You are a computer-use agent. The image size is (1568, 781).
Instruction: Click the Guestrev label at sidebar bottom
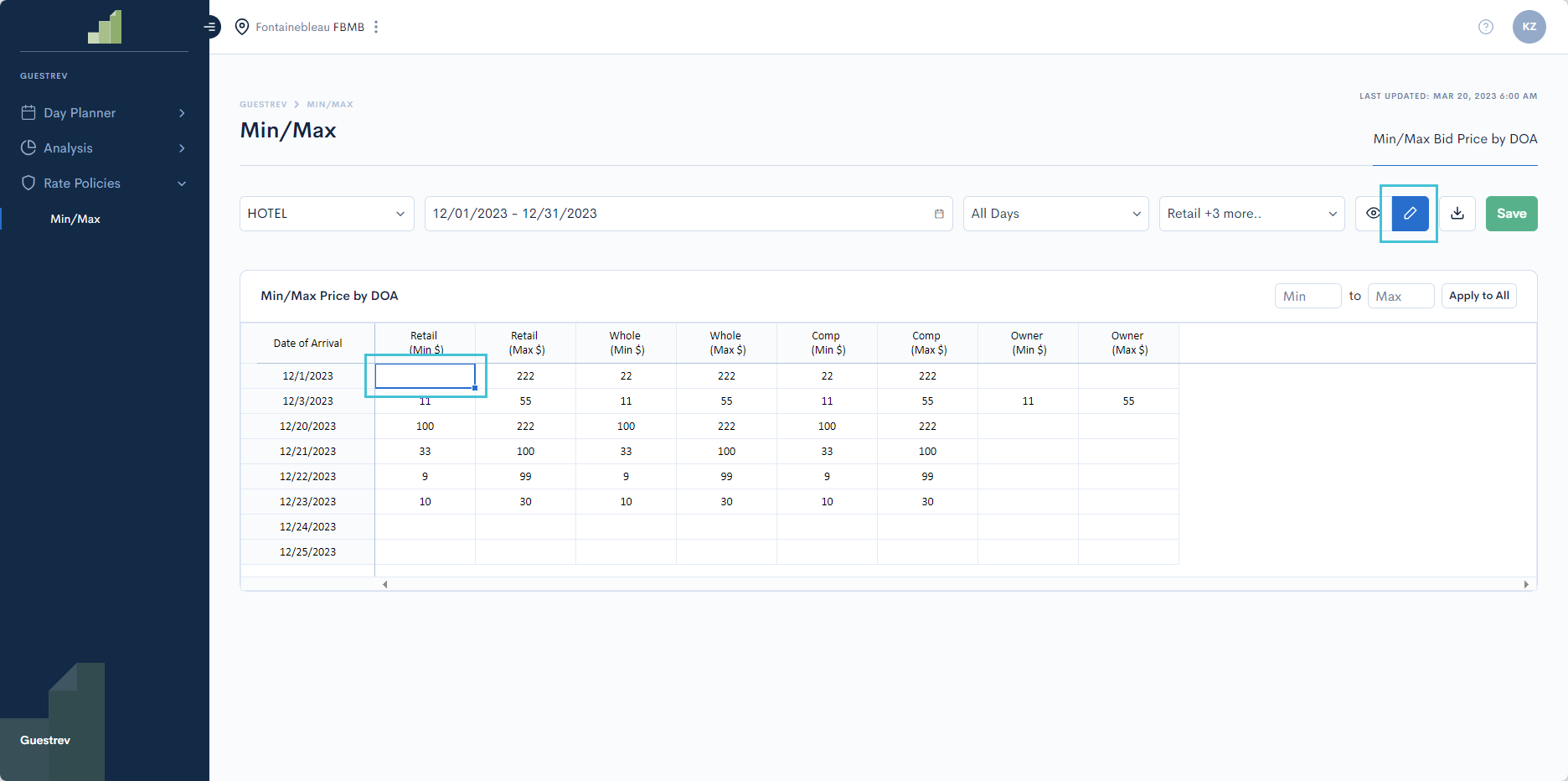point(45,740)
